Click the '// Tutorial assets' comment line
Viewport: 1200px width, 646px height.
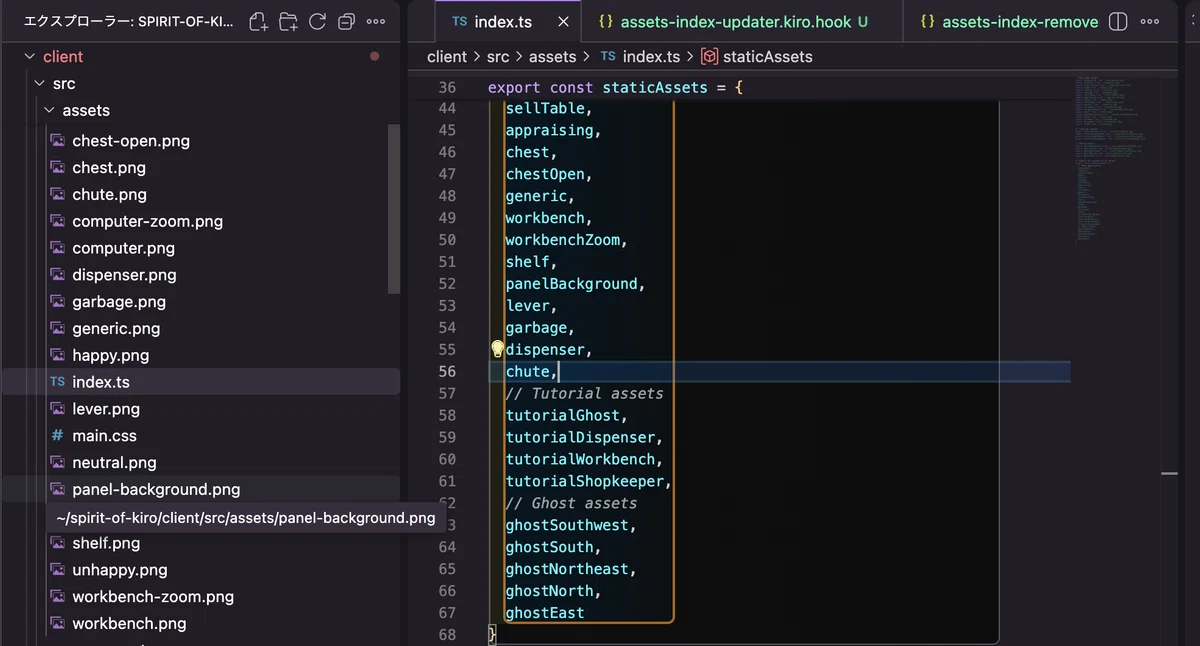pos(584,394)
